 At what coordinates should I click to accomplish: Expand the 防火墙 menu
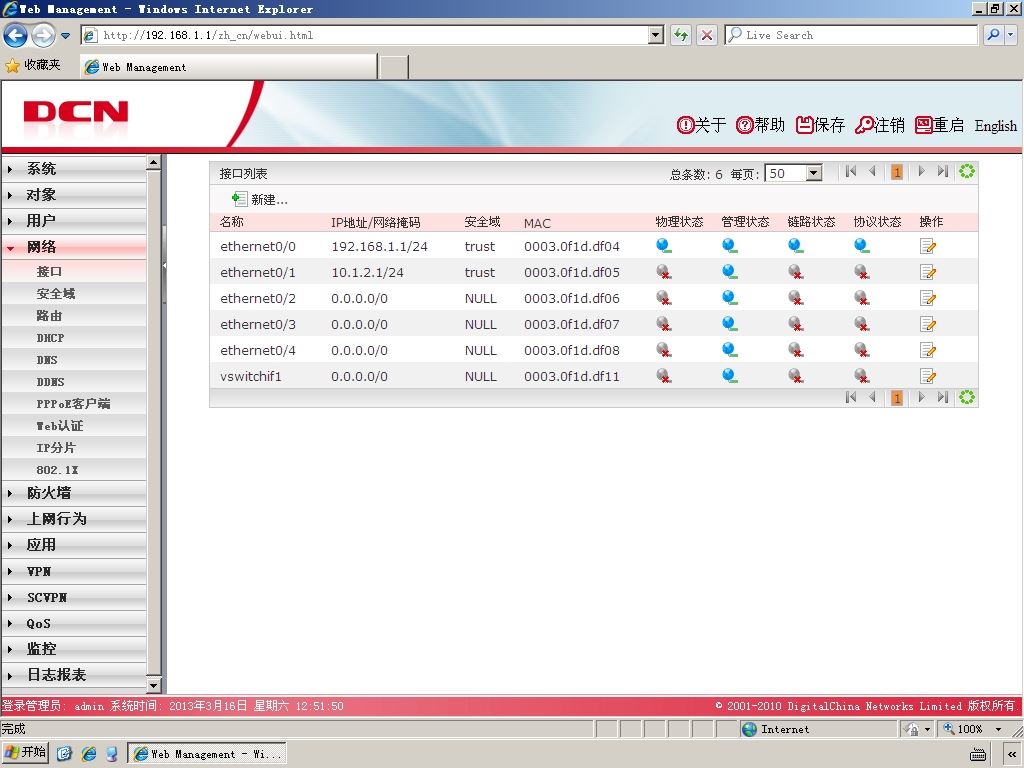click(74, 493)
